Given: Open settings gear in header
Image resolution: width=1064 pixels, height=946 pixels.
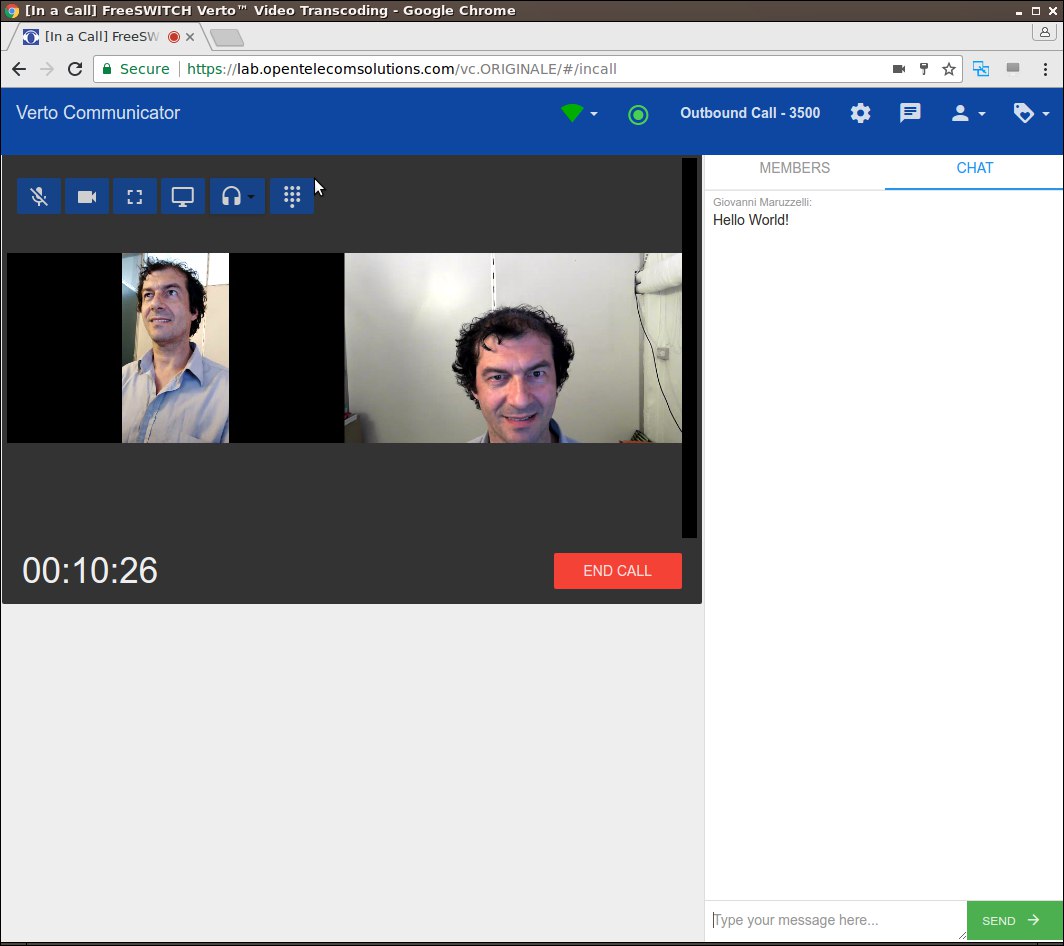Looking at the screenshot, I should coord(860,113).
